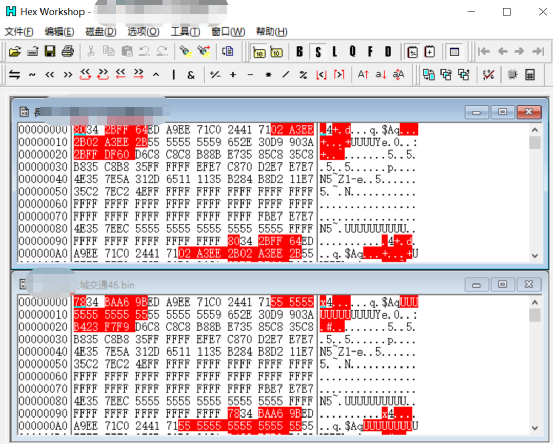Screen dimensions: 553x444
Task: Open the 文件(F) menu
Action: (x=19, y=32)
